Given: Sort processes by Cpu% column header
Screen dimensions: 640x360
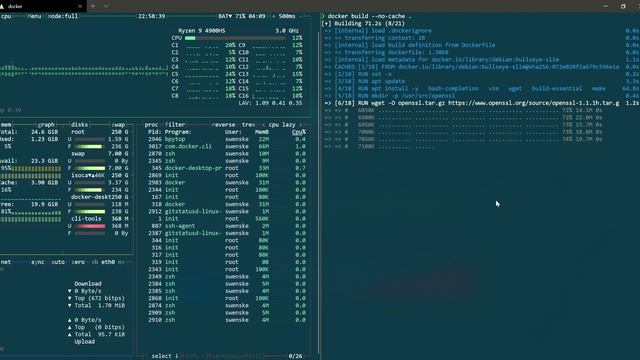Looking at the screenshot, I should click(x=299, y=132).
